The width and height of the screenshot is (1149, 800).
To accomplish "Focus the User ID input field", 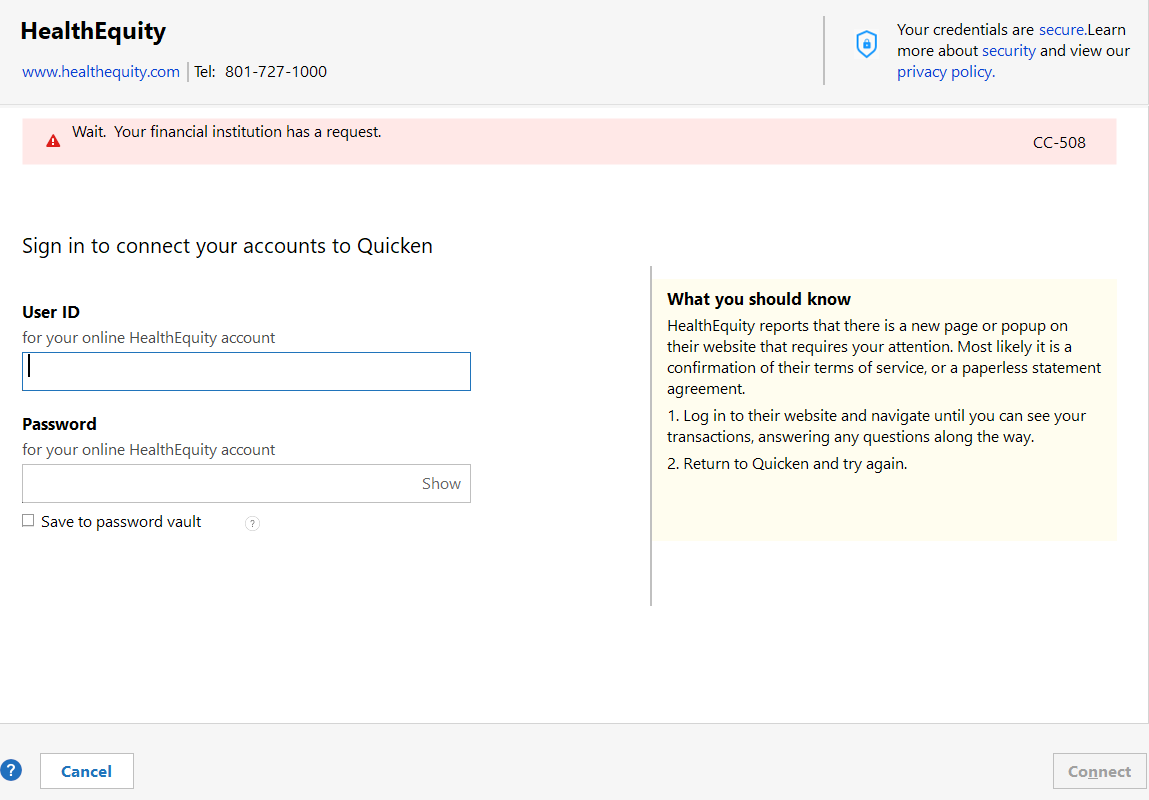I will 246,371.
